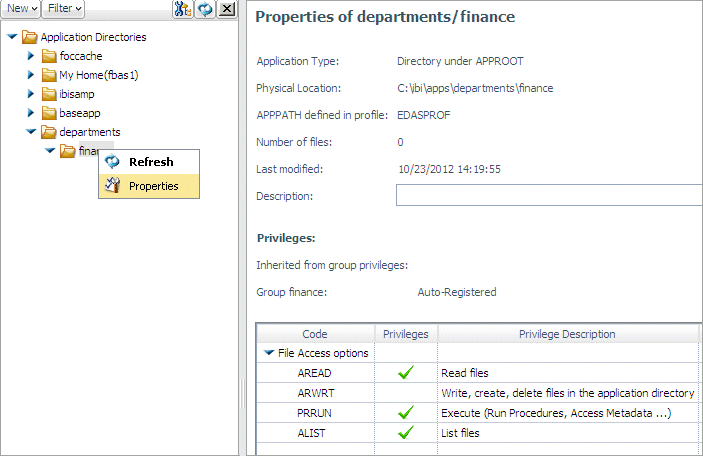The image size is (703, 456).
Task: Toggle the ALIST privilege checkmark
Action: (x=406, y=433)
